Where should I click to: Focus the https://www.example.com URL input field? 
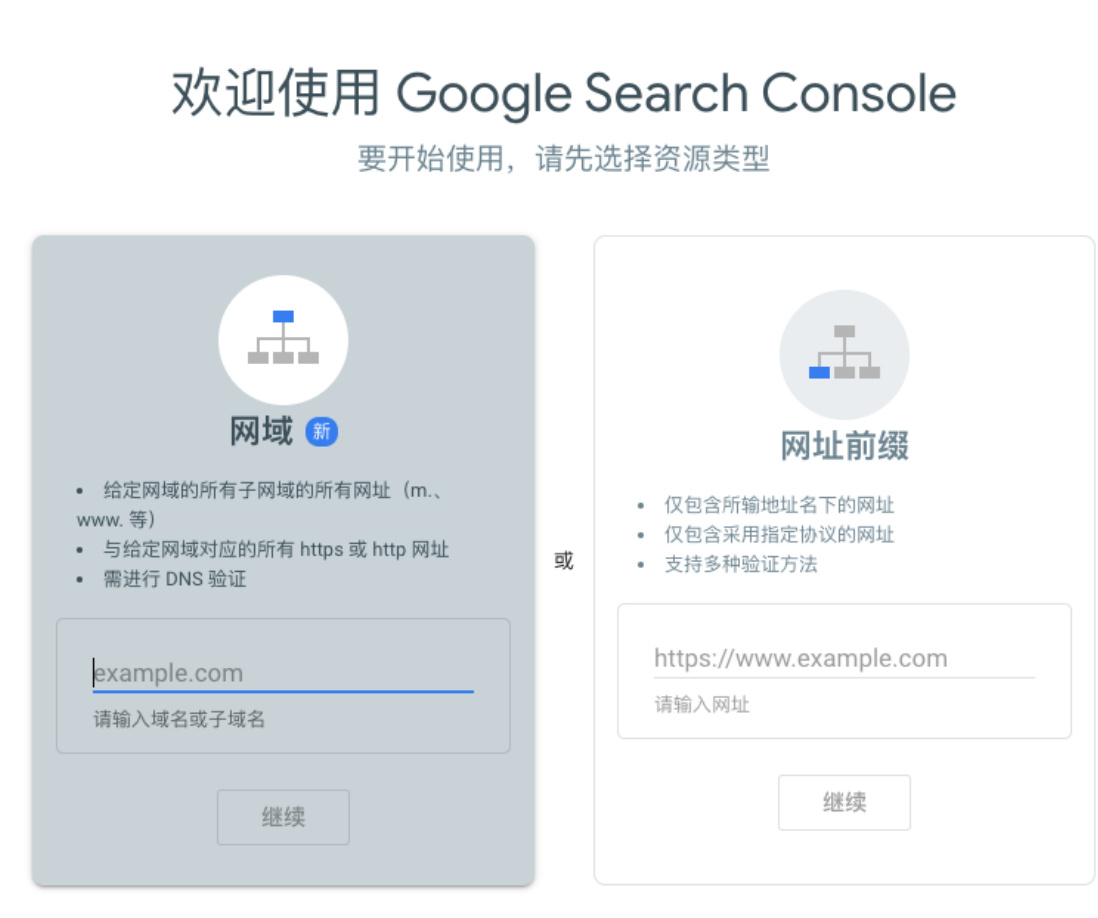pos(844,658)
